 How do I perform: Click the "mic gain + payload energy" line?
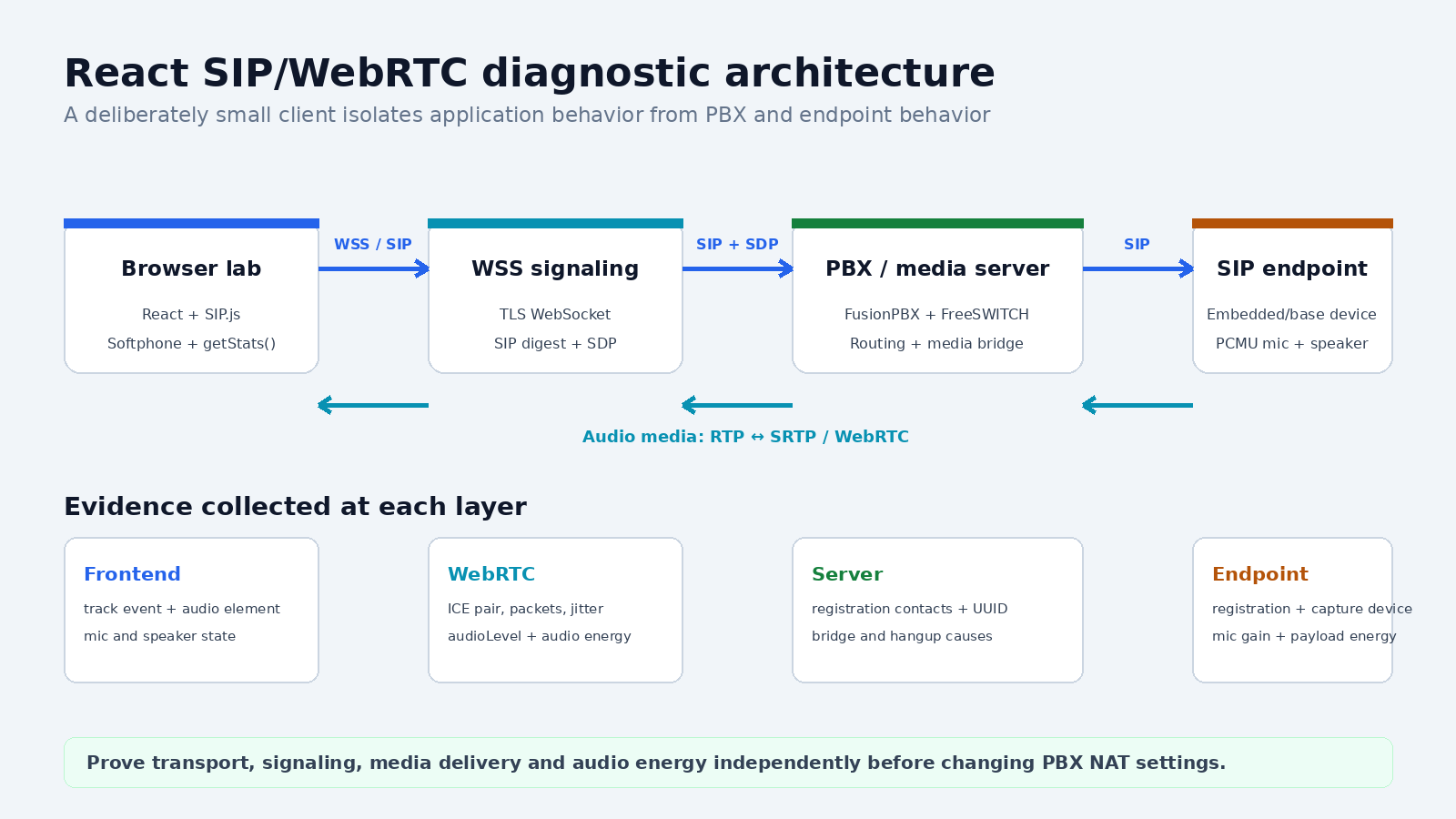1304,636
